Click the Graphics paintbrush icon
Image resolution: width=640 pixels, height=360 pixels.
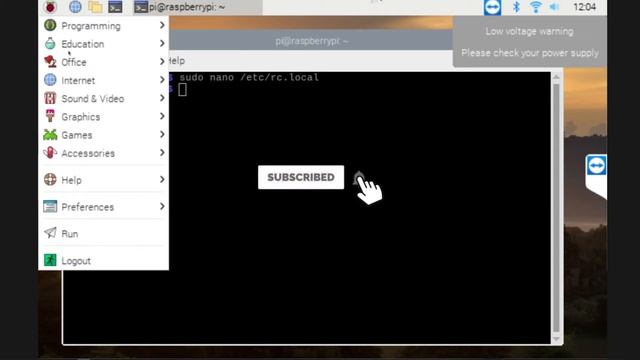(x=50, y=116)
